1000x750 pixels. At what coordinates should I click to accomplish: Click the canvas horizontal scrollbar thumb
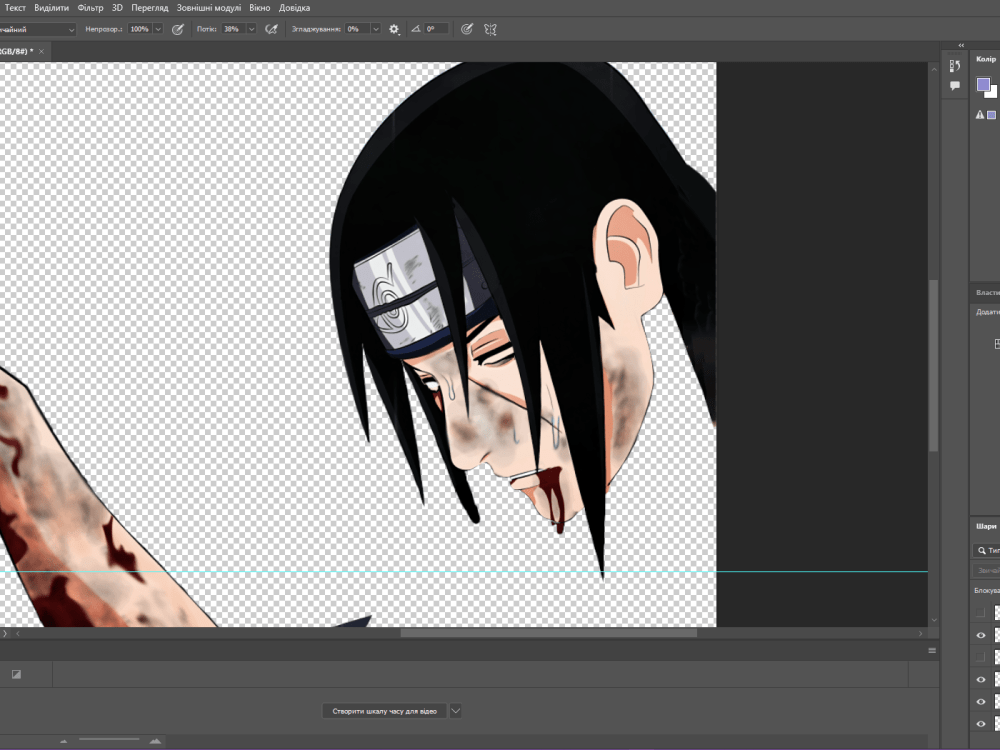(548, 633)
